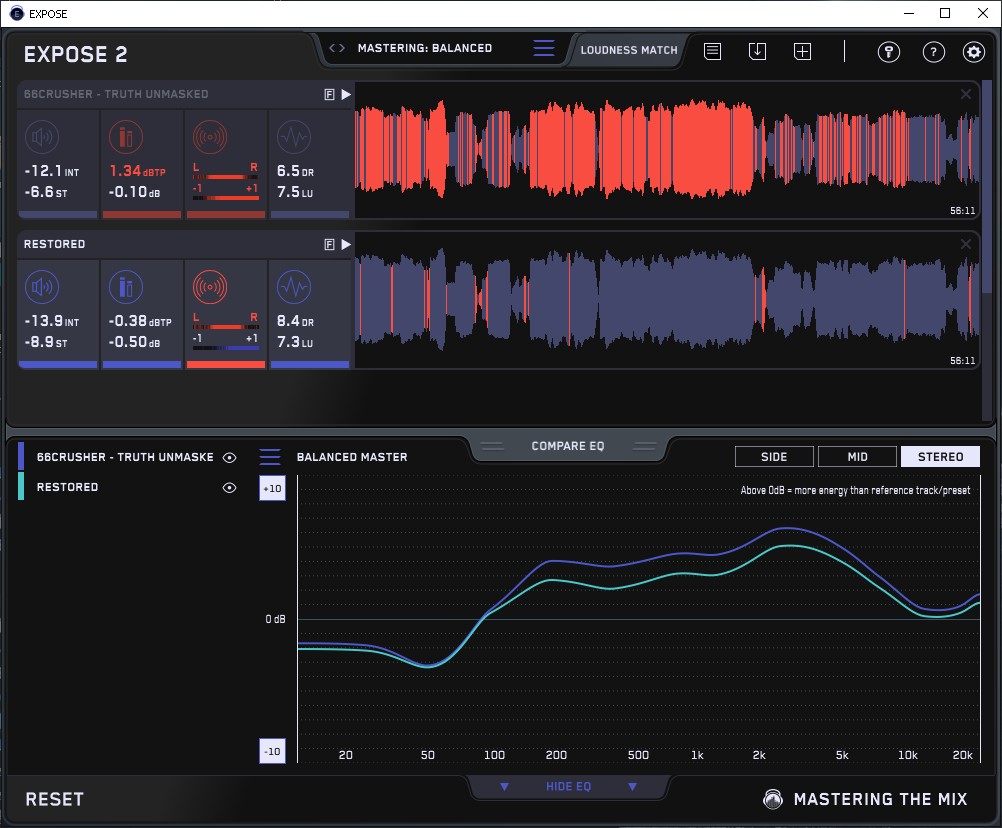The width and height of the screenshot is (1002, 828).
Task: Click the add track plus icon
Action: [x=803, y=51]
